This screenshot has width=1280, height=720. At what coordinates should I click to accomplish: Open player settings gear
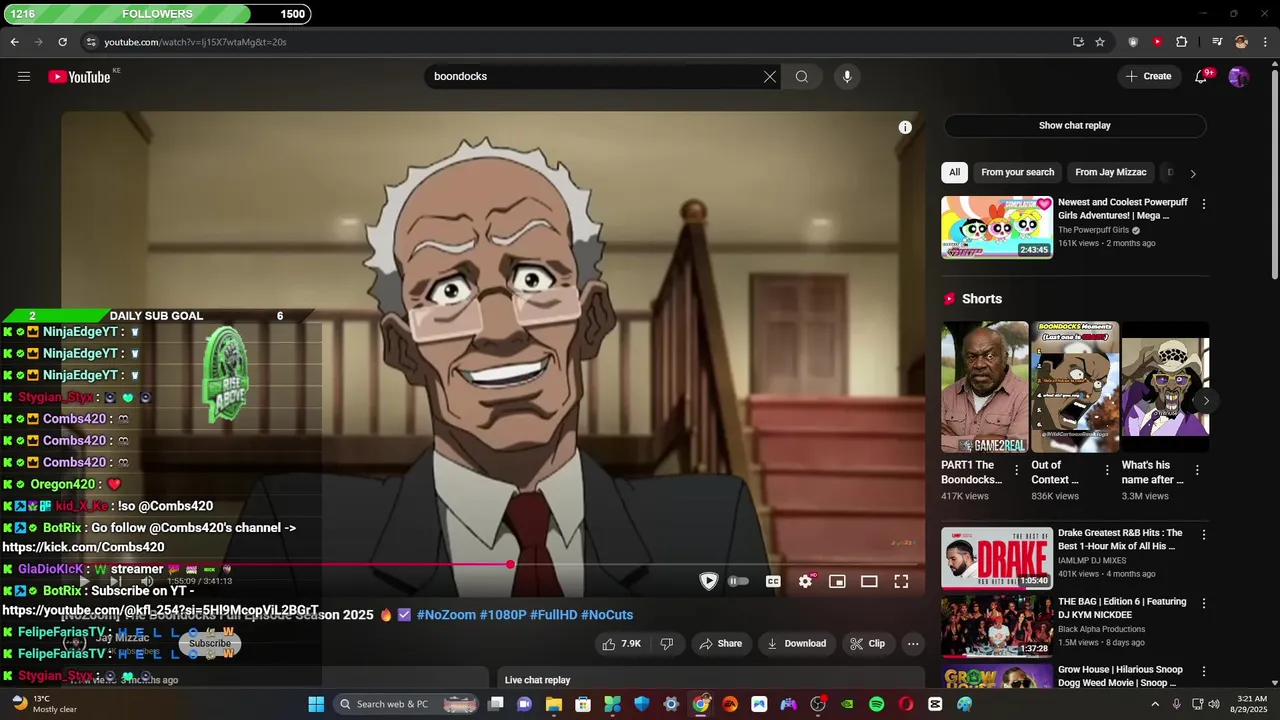pos(806,581)
